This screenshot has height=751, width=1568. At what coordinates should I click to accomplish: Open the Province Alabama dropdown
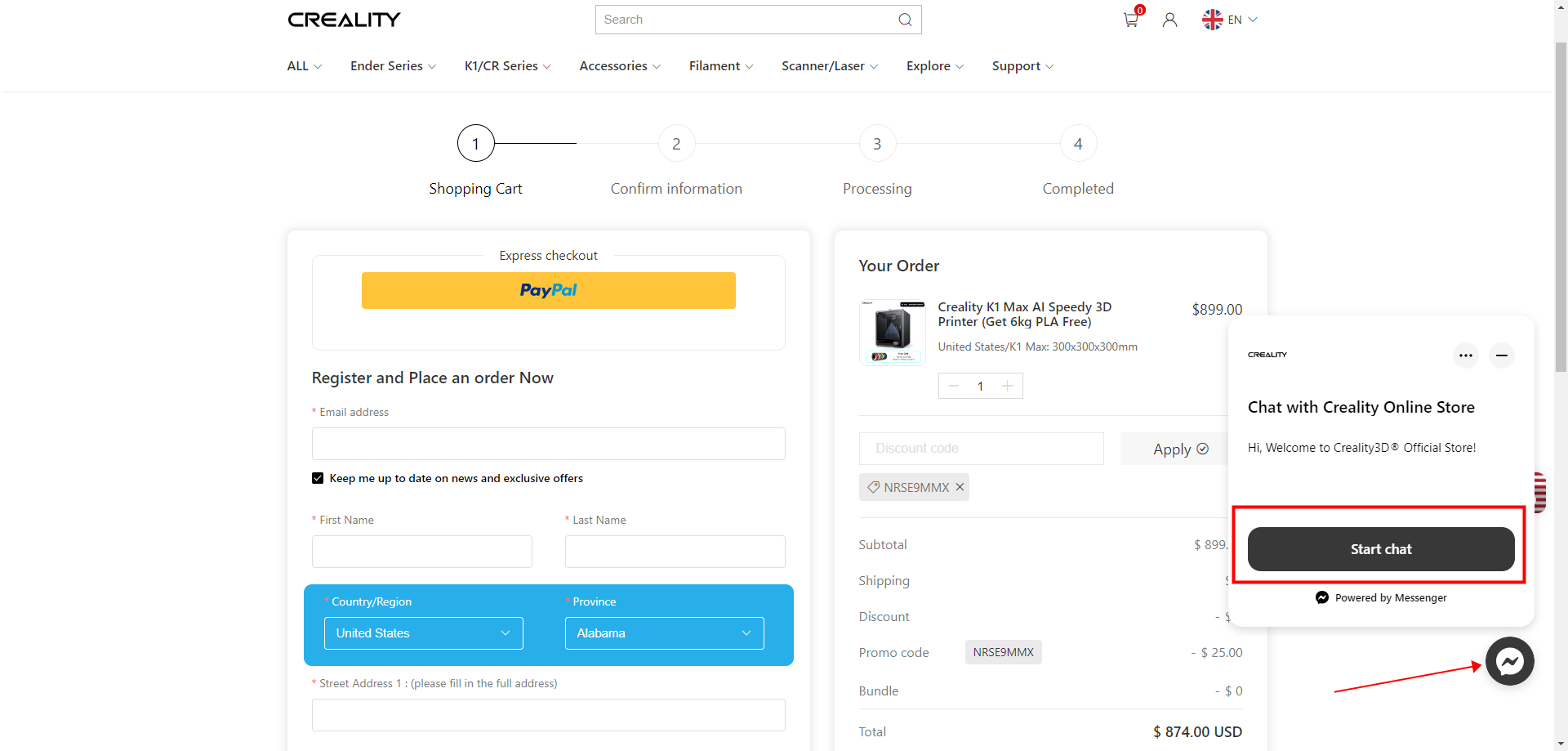664,633
